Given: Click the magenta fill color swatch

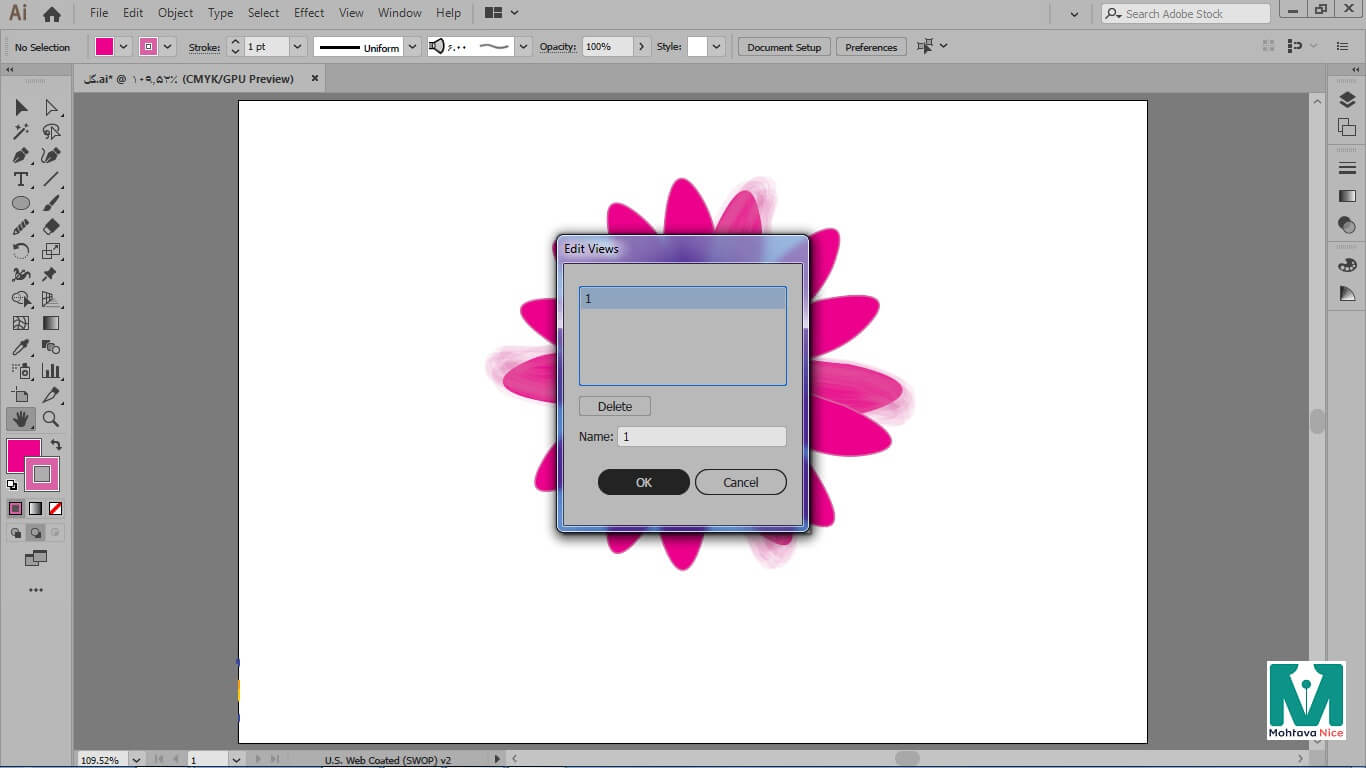Looking at the screenshot, I should (23, 455).
